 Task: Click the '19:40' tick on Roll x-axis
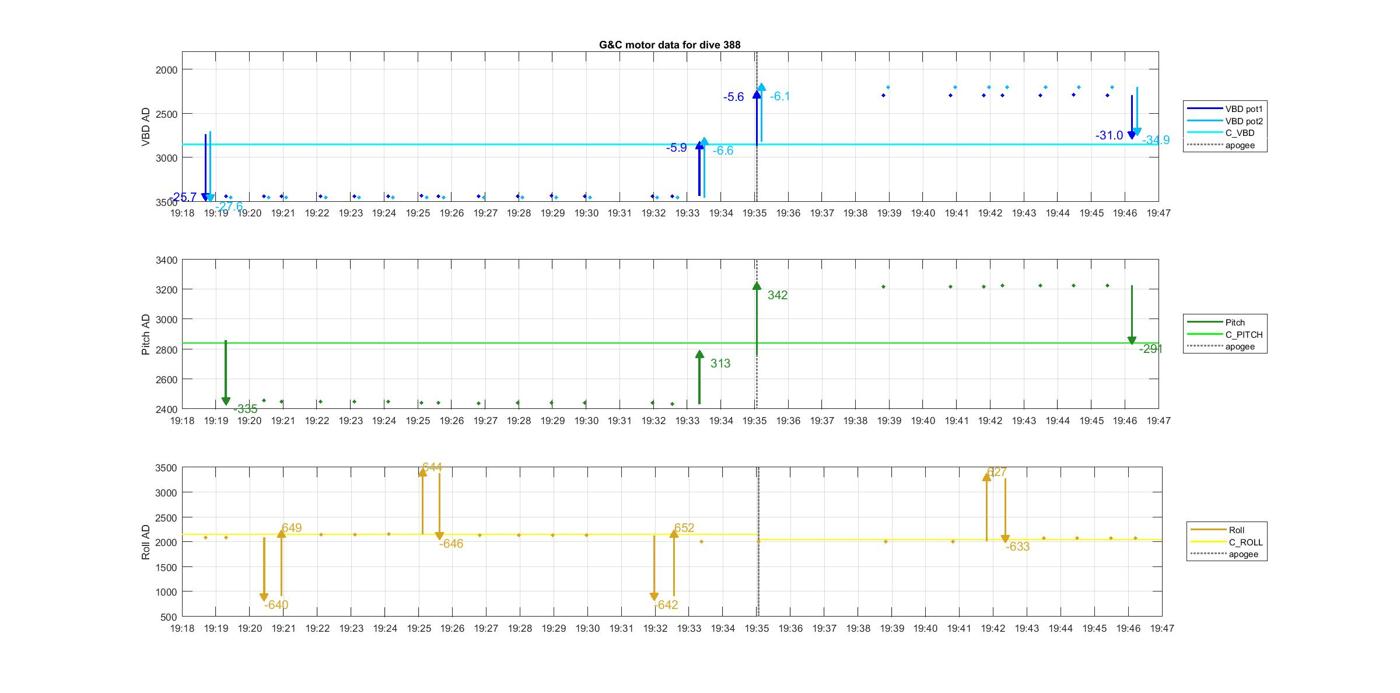click(x=925, y=629)
